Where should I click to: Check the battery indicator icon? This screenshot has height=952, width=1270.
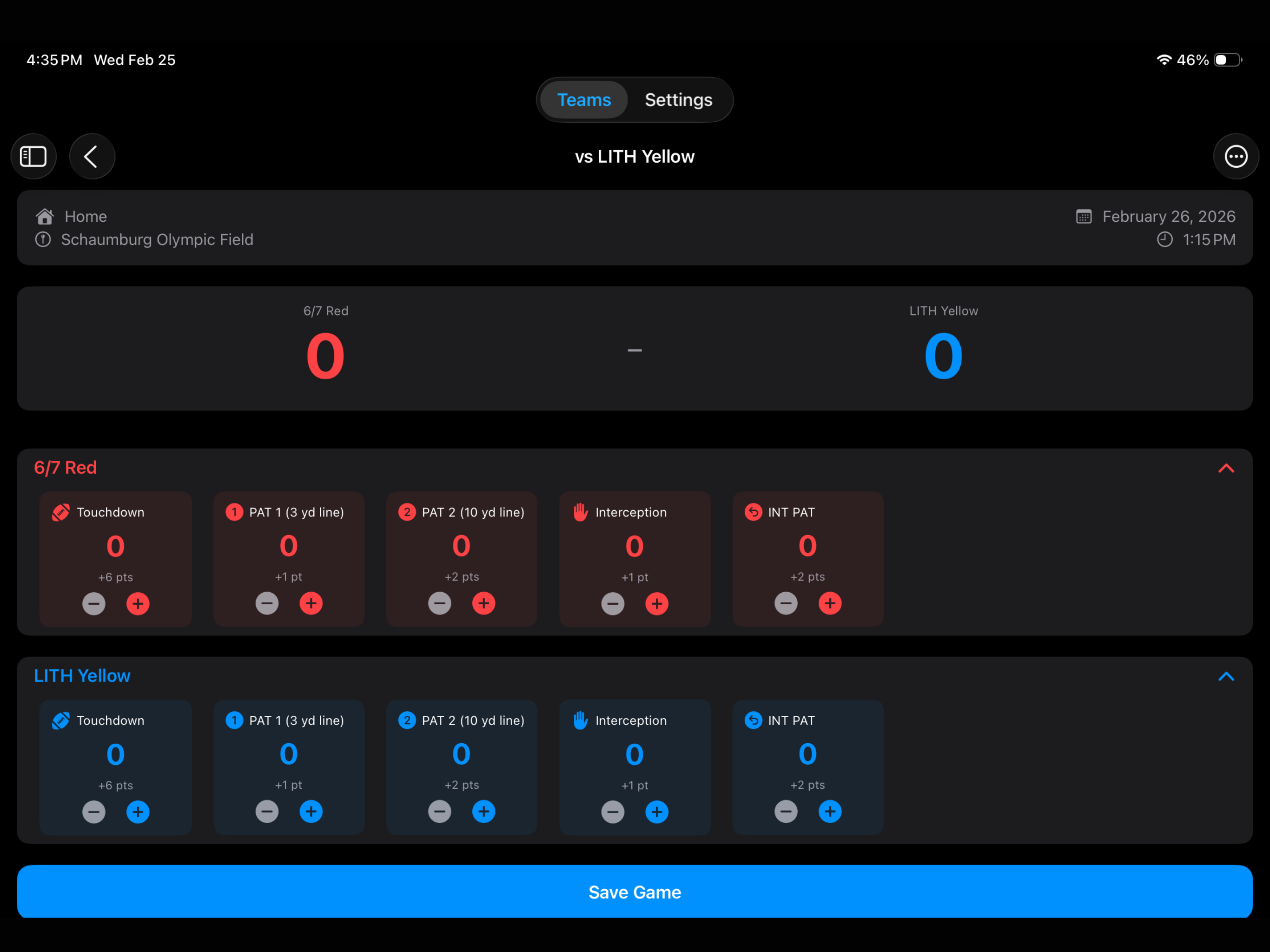tap(1228, 59)
